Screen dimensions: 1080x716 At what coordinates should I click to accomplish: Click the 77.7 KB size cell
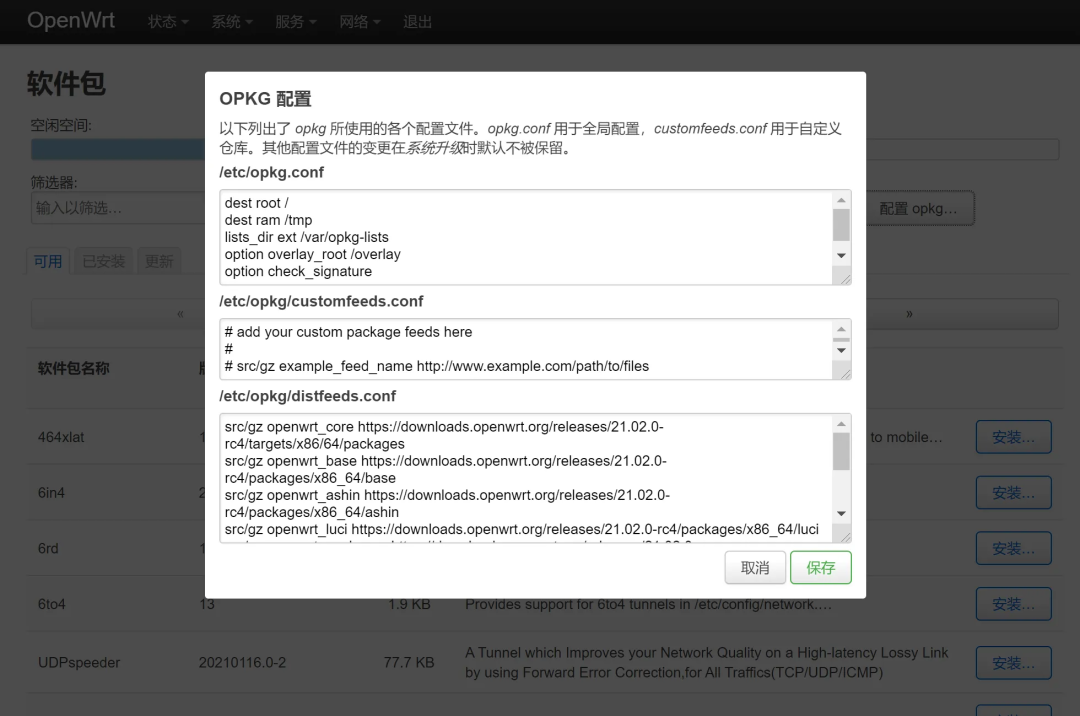coord(409,663)
